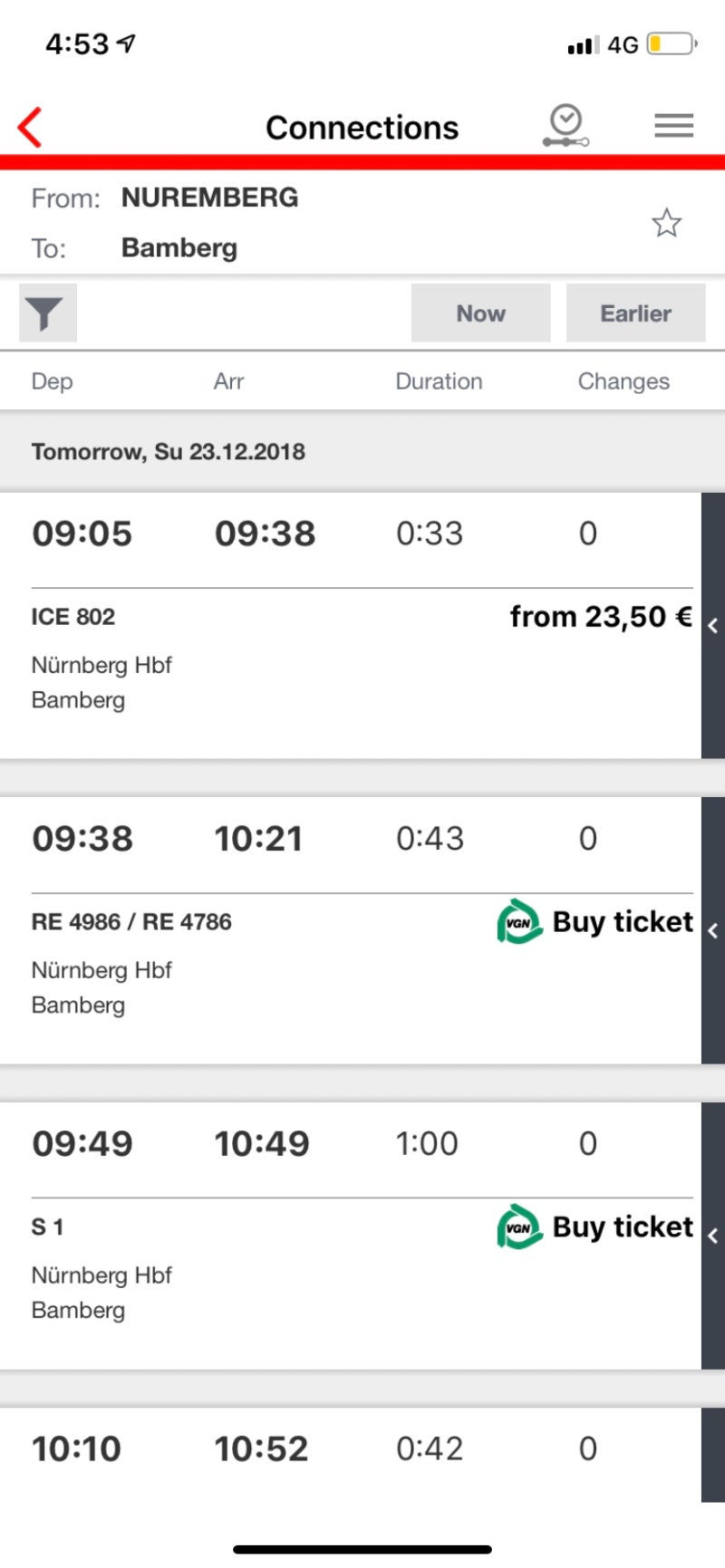
Task: Expand the 09:49 S 1 connection side arrow
Action: [713, 1236]
